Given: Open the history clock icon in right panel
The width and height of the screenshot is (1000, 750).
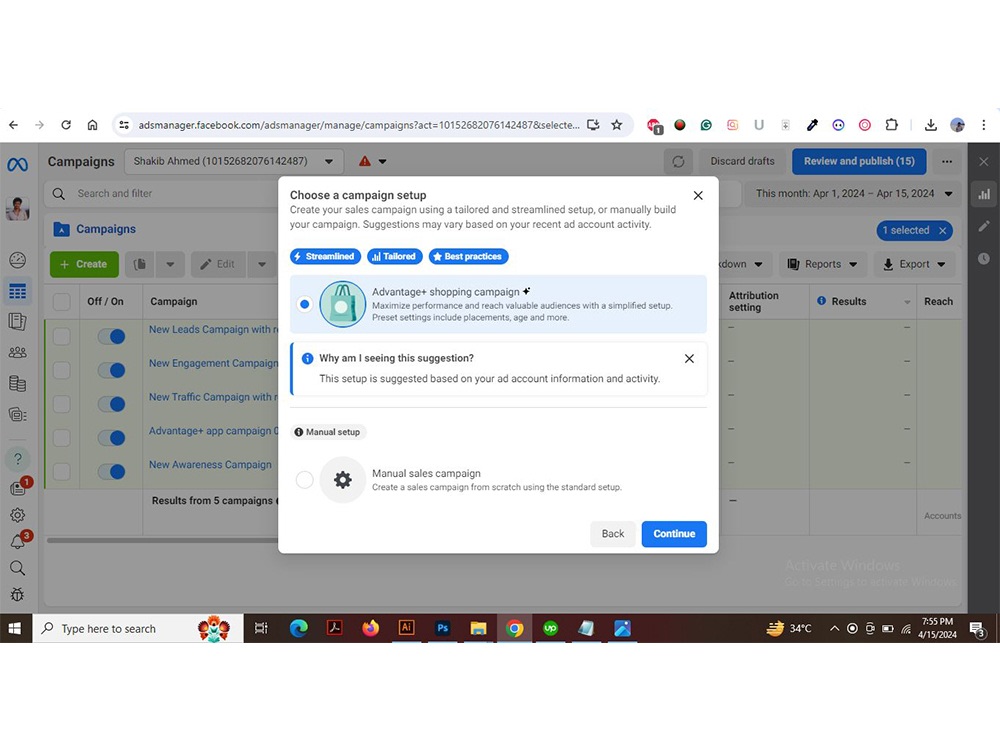Looking at the screenshot, I should click(984, 258).
